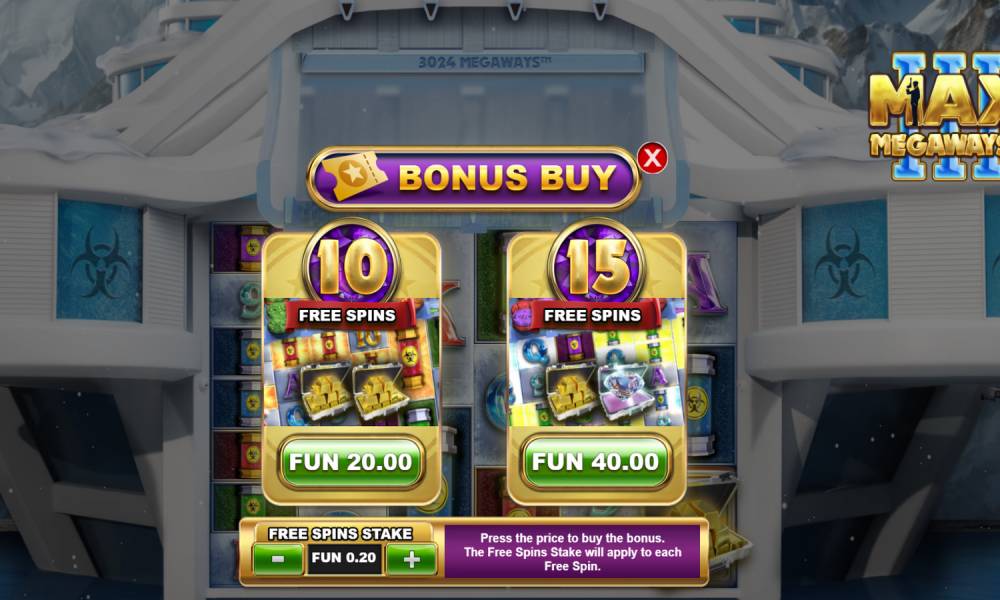Buy 15 free spins for FUN 40.00
Screen dimensions: 1000x600
coord(595,462)
